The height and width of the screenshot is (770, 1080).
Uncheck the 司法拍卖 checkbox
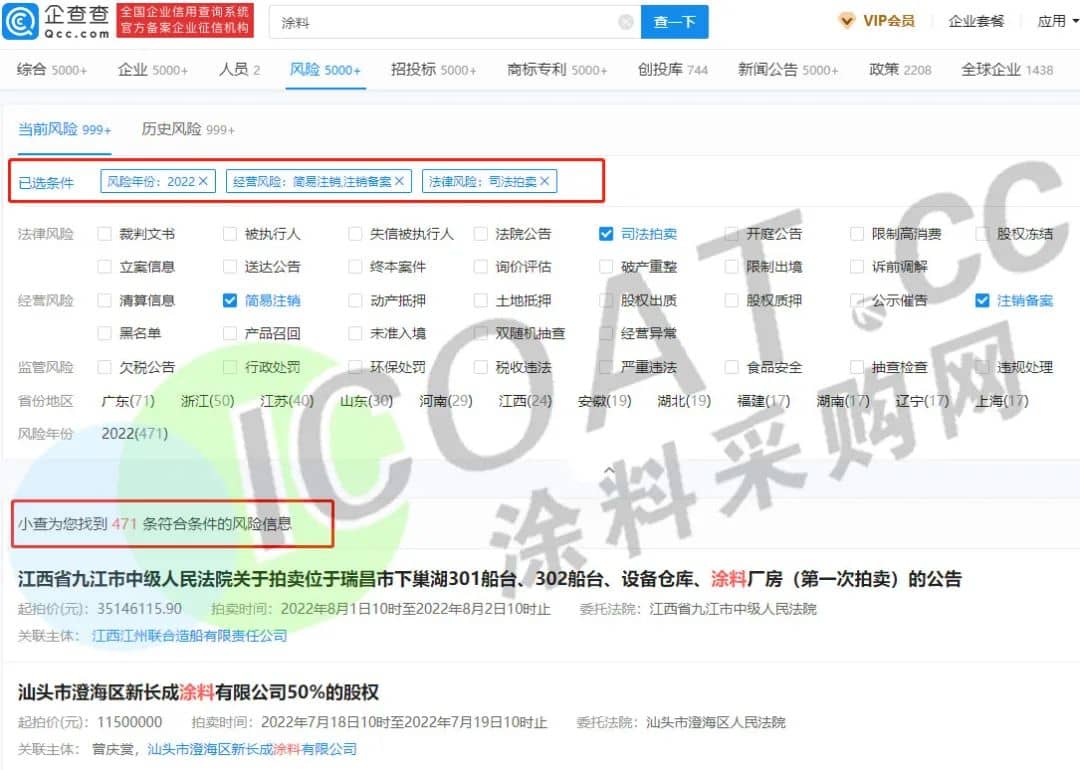(606, 234)
